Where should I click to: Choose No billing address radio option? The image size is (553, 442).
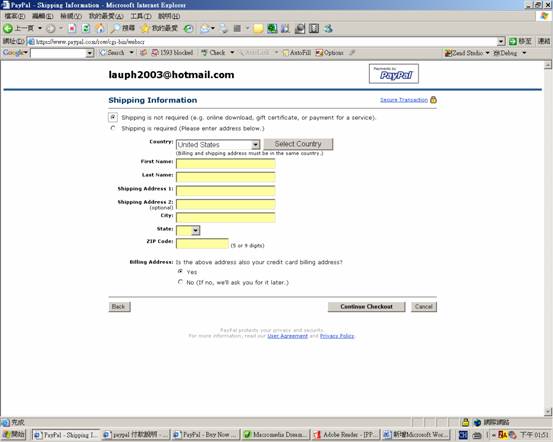[x=181, y=282]
